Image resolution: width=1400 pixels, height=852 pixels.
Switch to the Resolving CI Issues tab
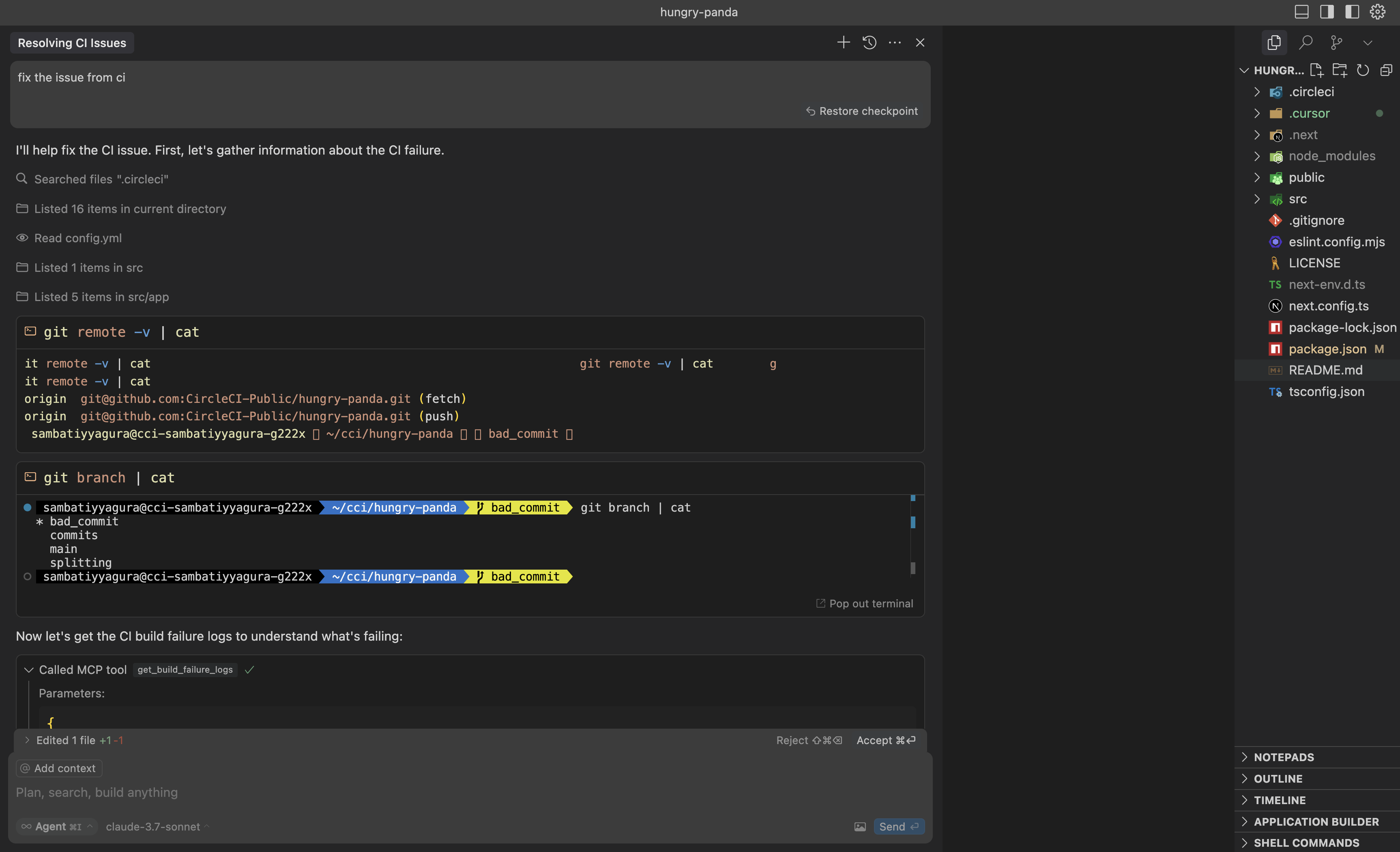point(72,43)
